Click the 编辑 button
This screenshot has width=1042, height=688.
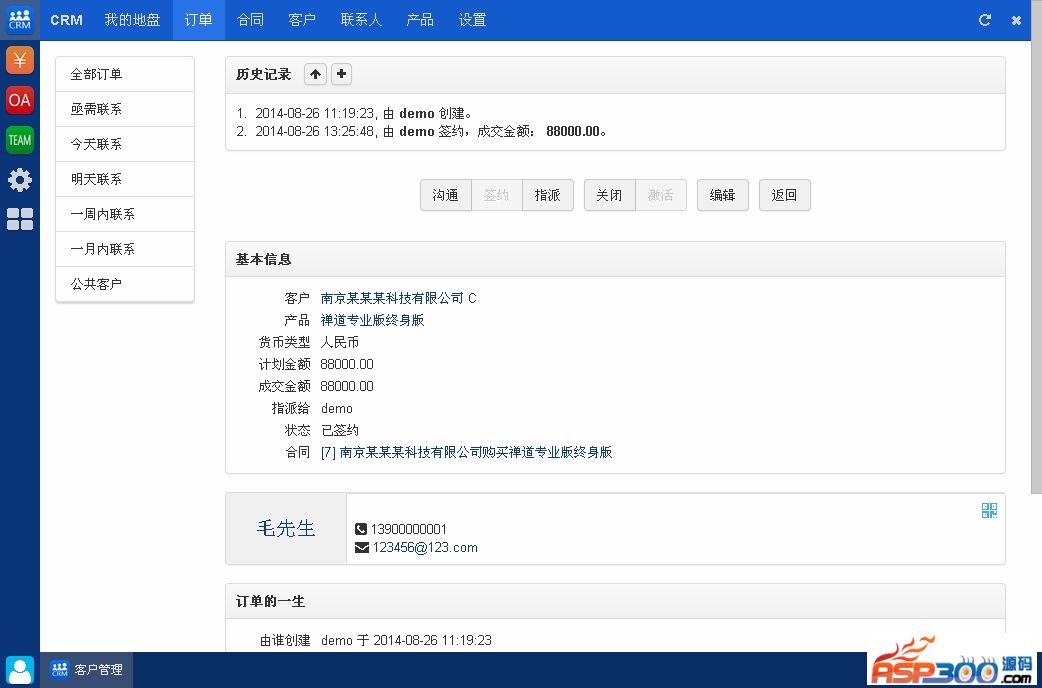722,195
